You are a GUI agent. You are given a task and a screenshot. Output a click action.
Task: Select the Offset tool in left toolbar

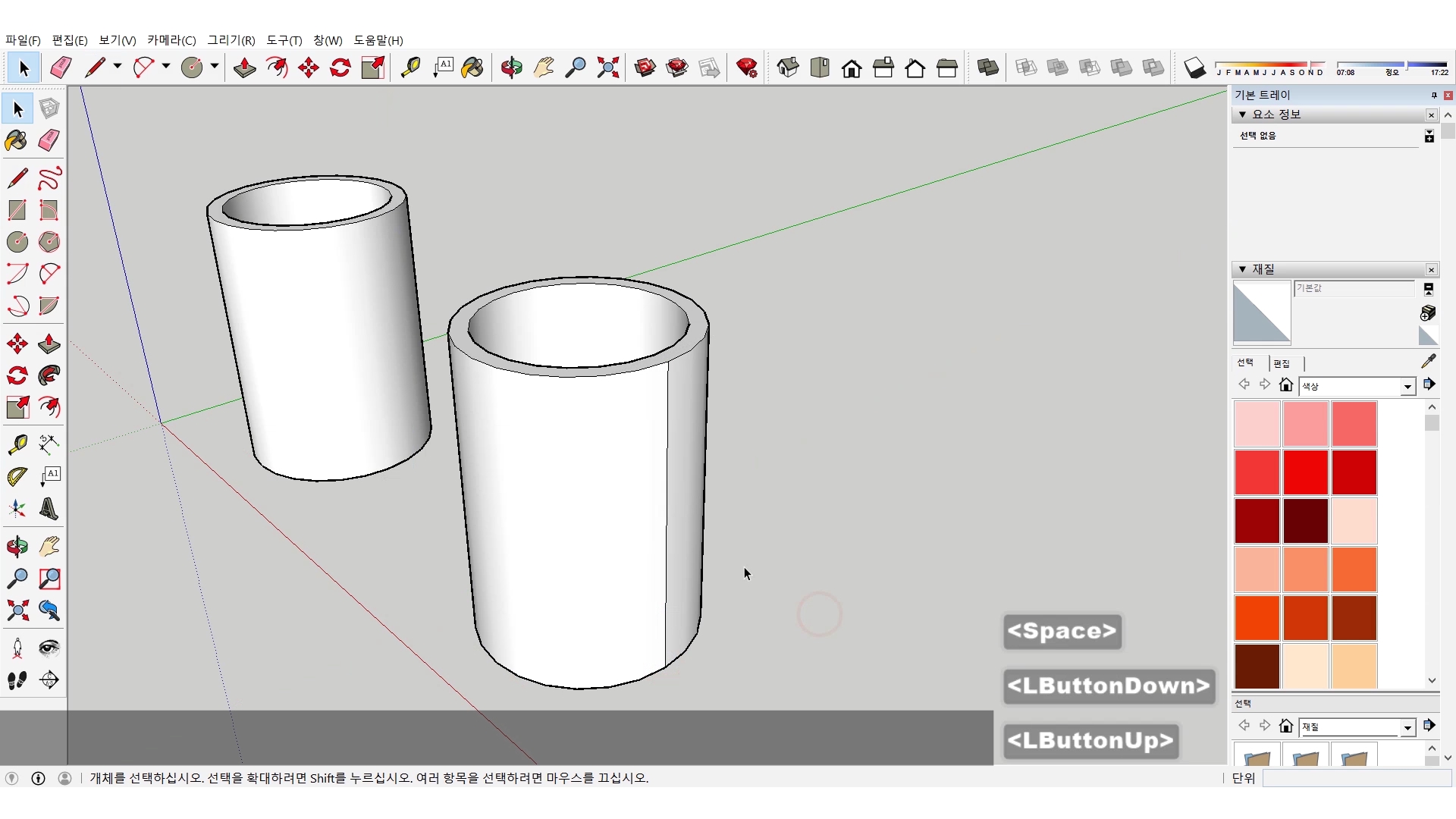point(49,407)
